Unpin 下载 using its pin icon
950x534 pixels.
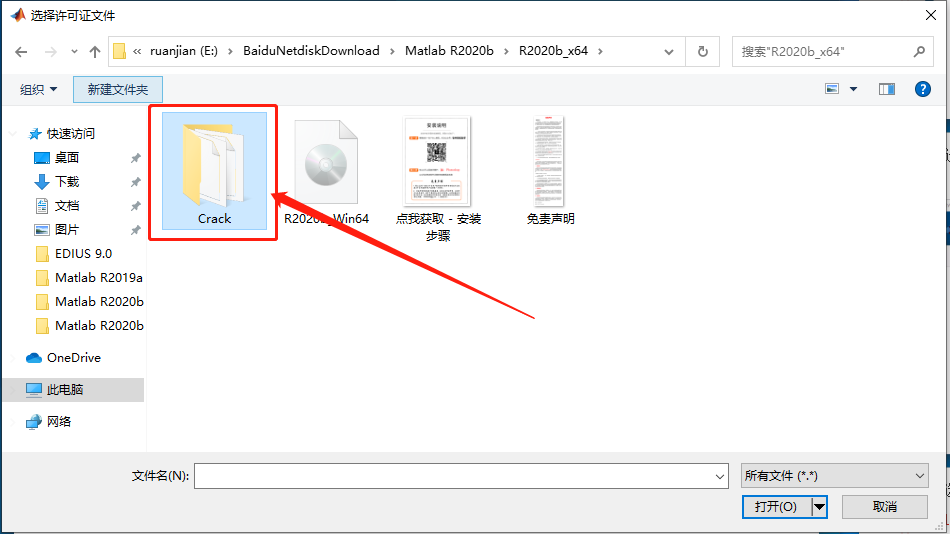pos(136,182)
